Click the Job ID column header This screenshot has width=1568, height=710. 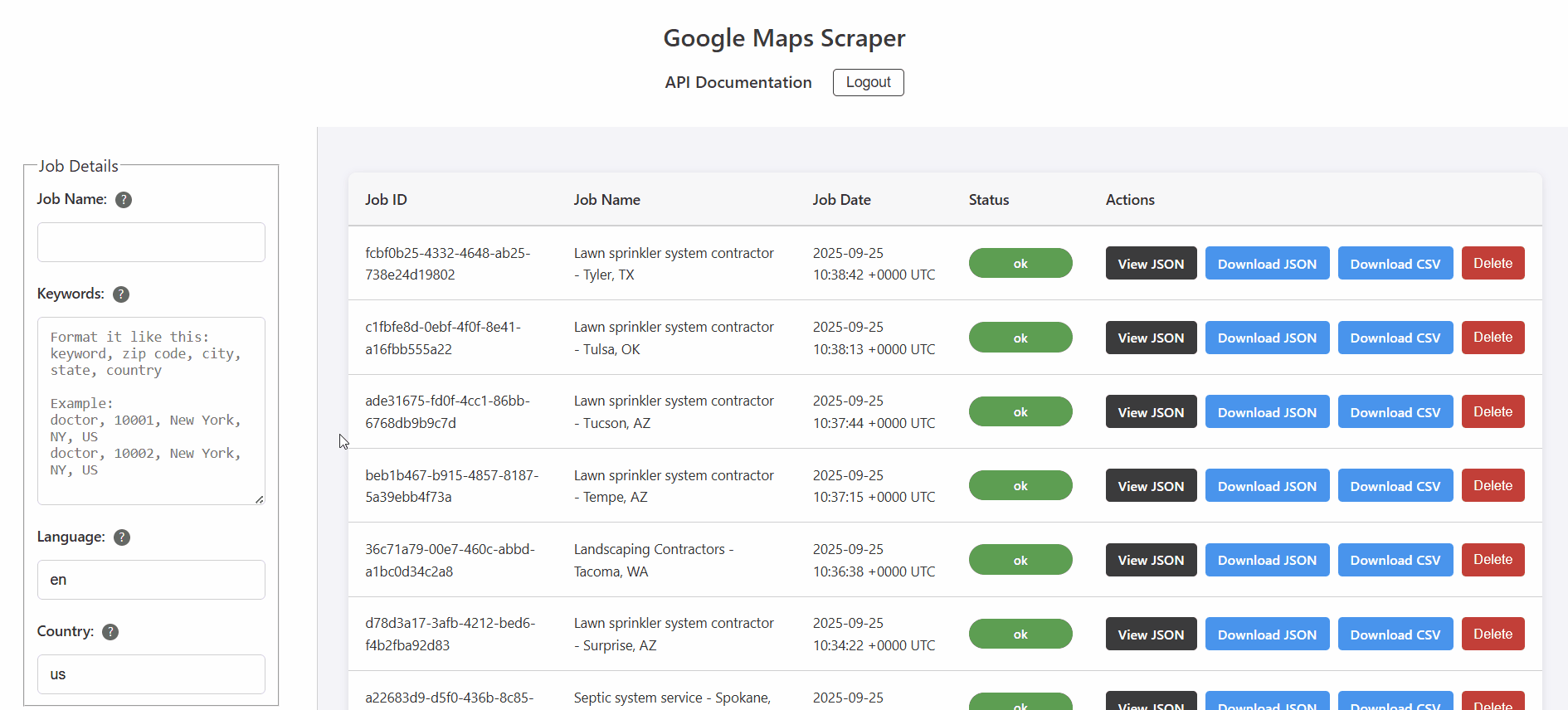pos(386,200)
